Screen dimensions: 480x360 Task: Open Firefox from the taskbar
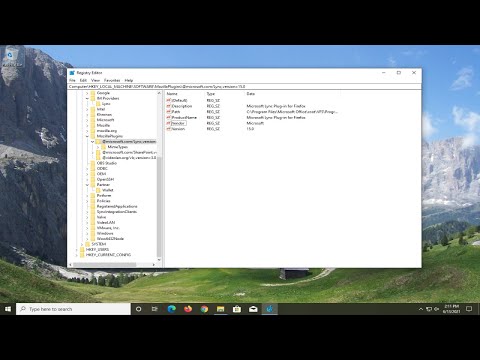coord(188,309)
